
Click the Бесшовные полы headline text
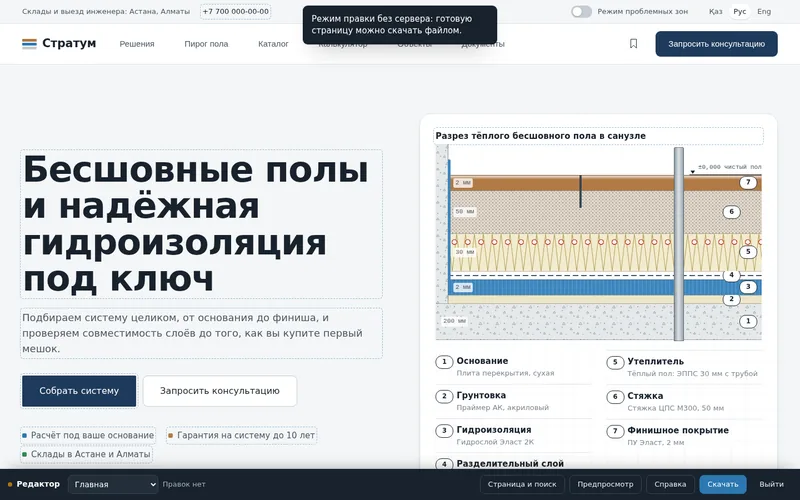point(201,224)
